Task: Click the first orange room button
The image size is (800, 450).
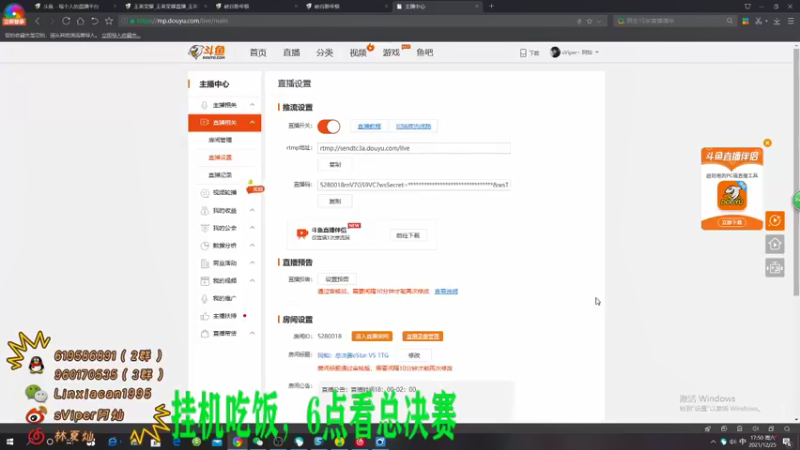Action: pos(372,336)
